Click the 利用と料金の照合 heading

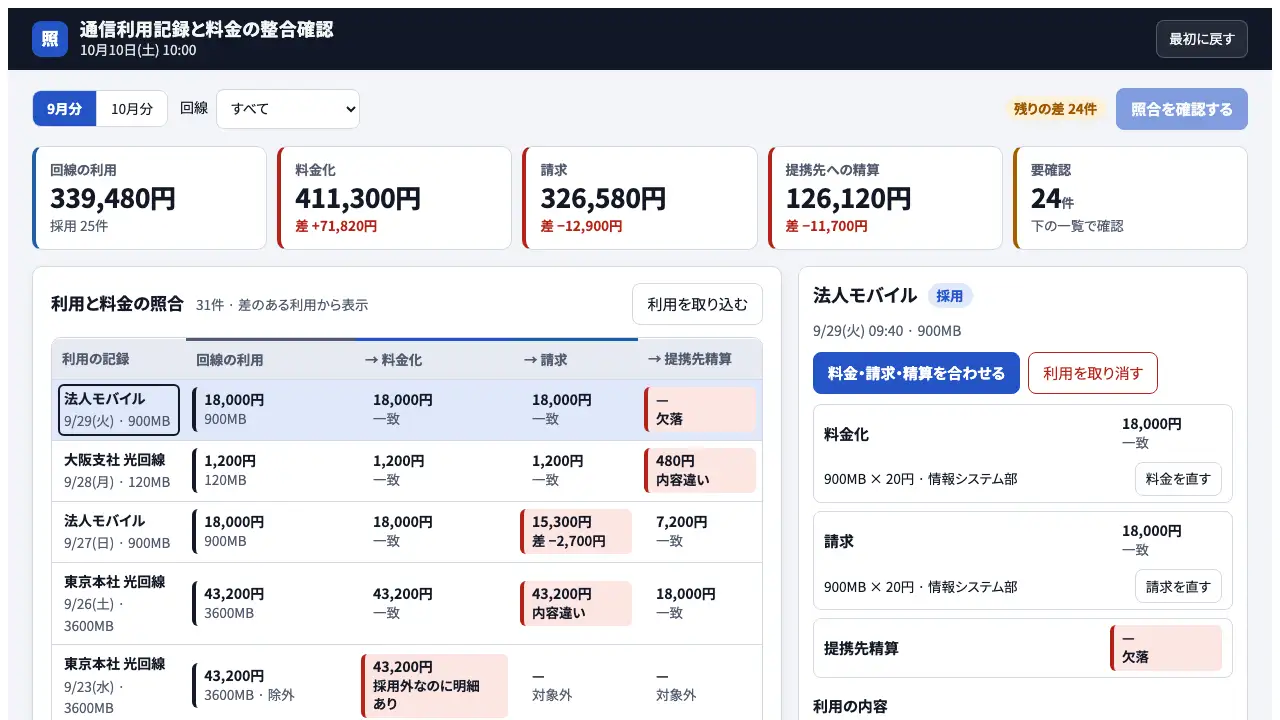[x=117, y=304]
